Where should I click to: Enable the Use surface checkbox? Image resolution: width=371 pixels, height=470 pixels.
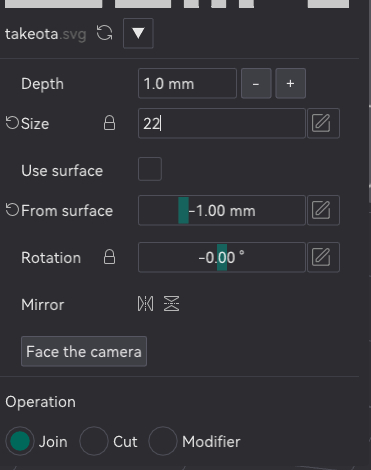click(x=150, y=169)
